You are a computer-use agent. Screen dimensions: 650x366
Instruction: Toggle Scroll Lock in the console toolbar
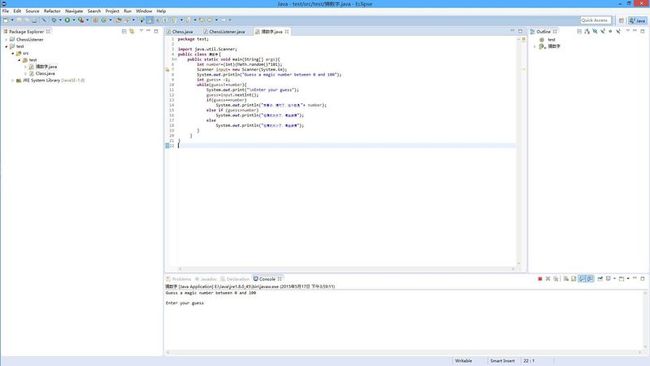(574, 279)
